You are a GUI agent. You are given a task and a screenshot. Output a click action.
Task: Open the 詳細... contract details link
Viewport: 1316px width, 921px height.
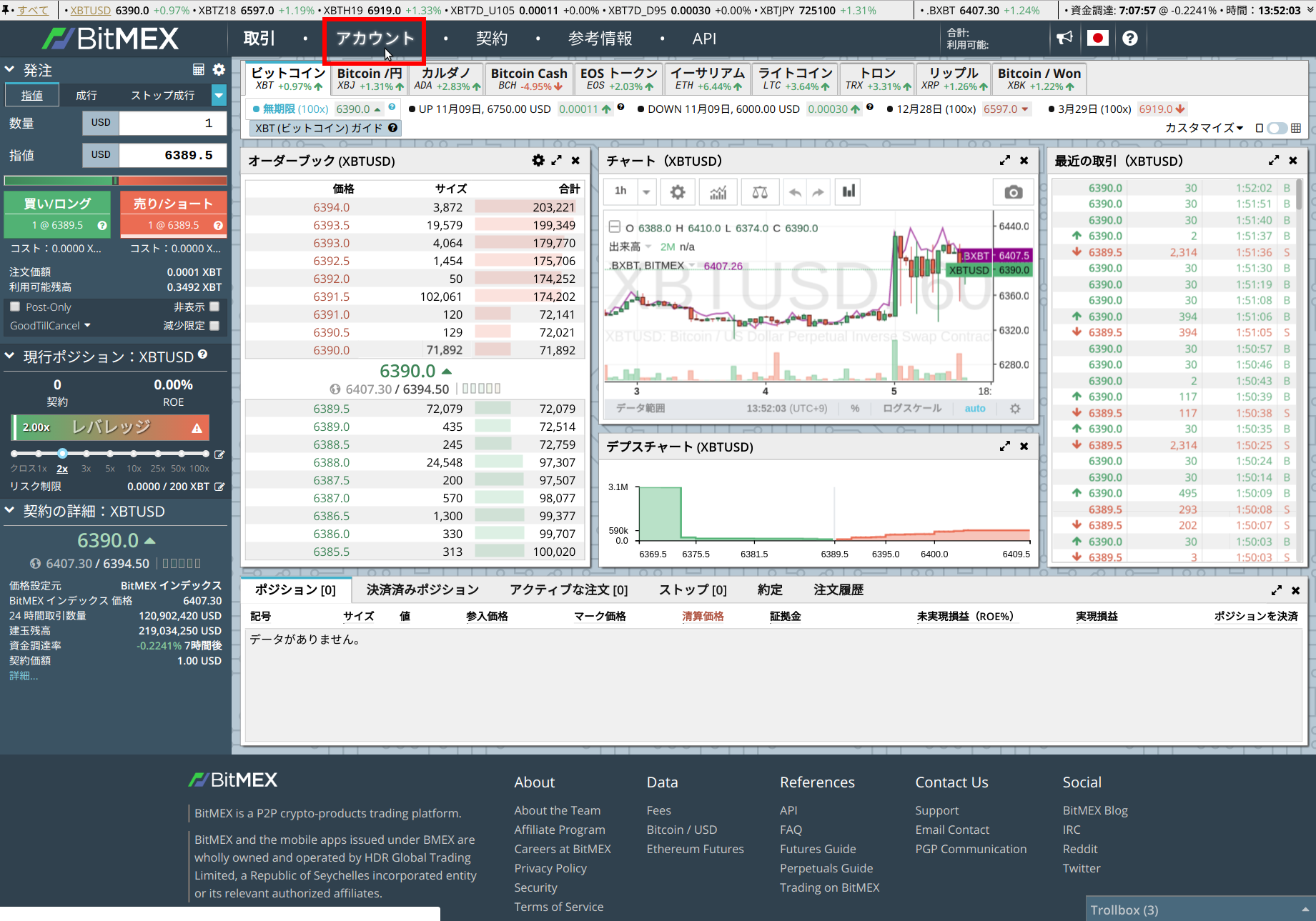[24, 676]
